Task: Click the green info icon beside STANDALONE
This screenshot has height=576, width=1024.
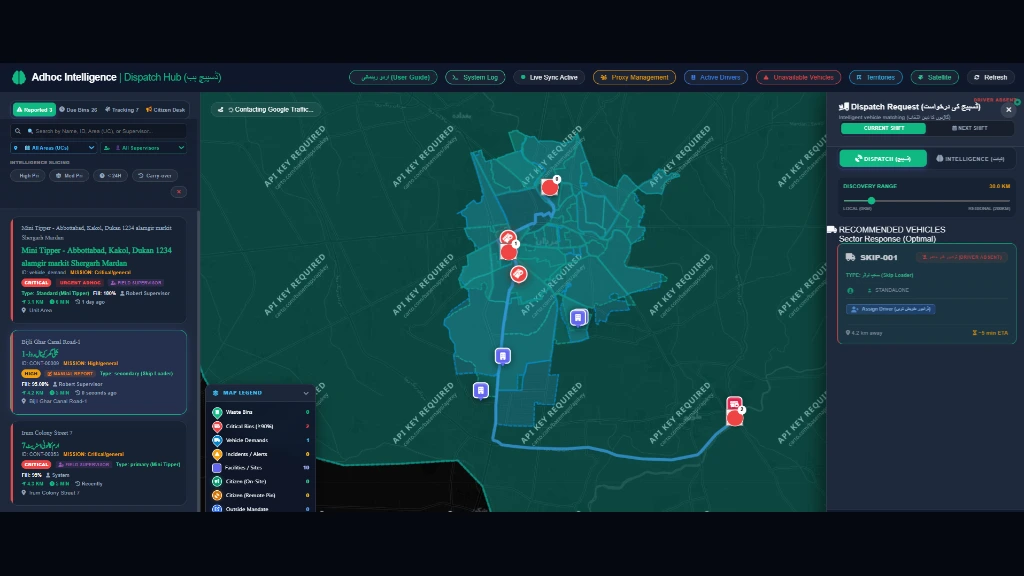Action: coord(850,291)
